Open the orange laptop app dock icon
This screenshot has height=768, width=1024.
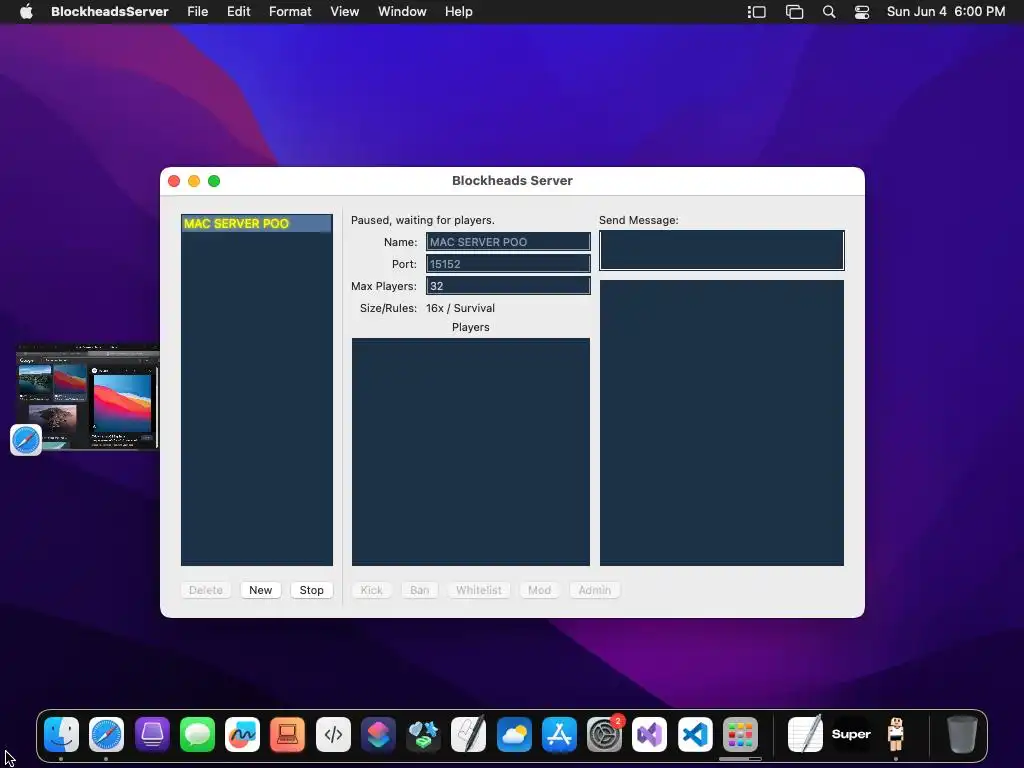287,734
